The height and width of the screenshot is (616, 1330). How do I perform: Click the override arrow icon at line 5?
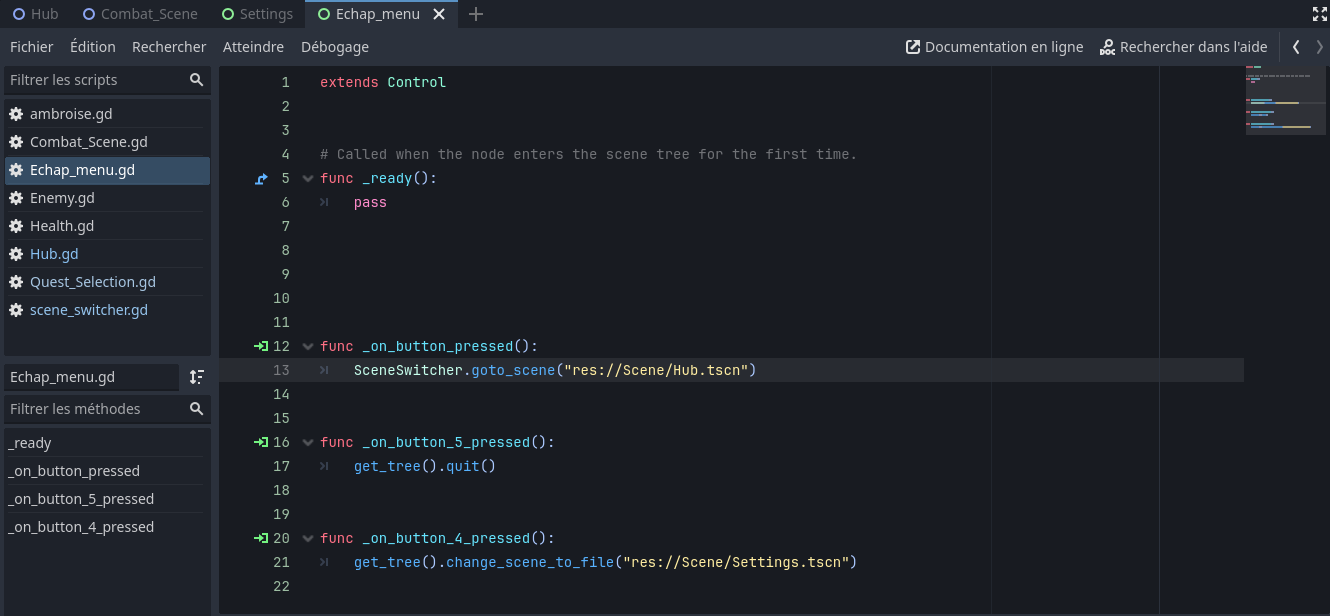(262, 178)
